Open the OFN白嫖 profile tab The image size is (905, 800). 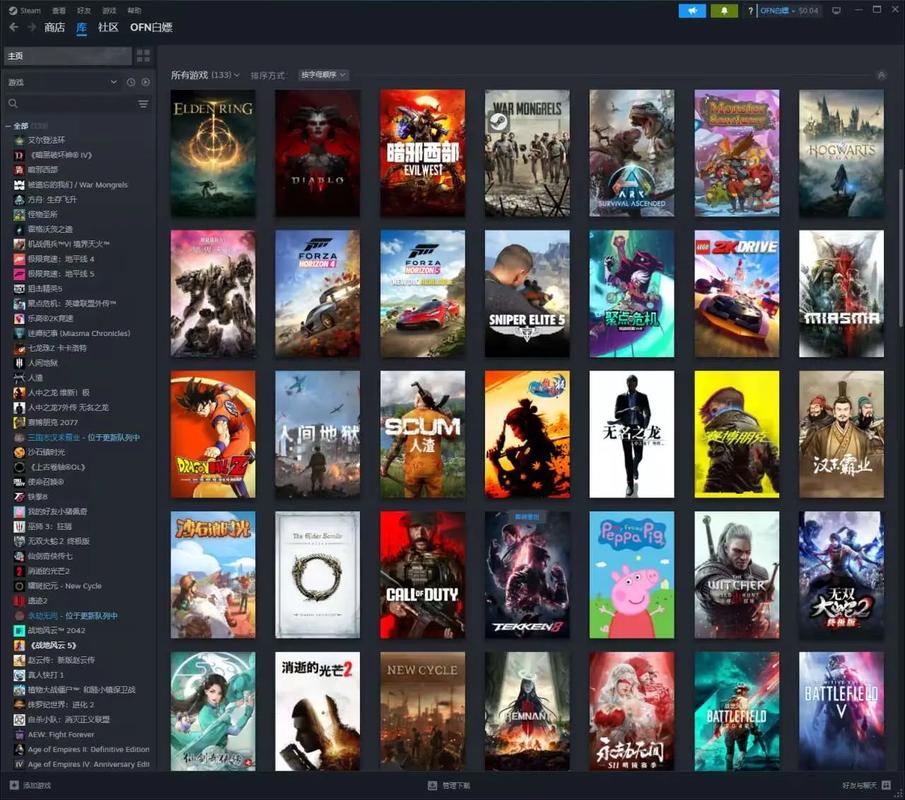151,27
